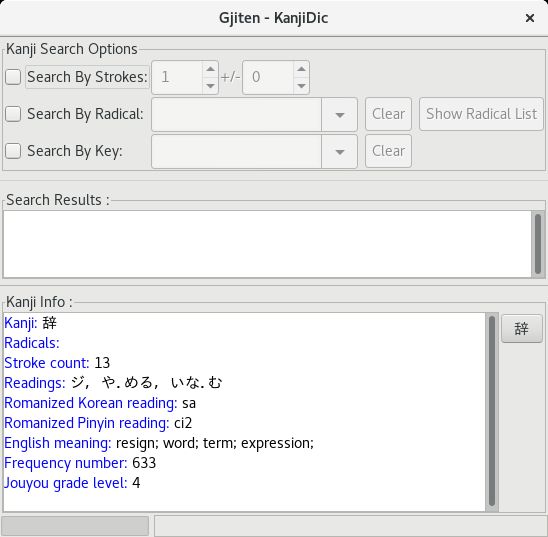Screen dimensions: 548x537
Task: Click the empty Search Results list area
Action: click(x=267, y=244)
